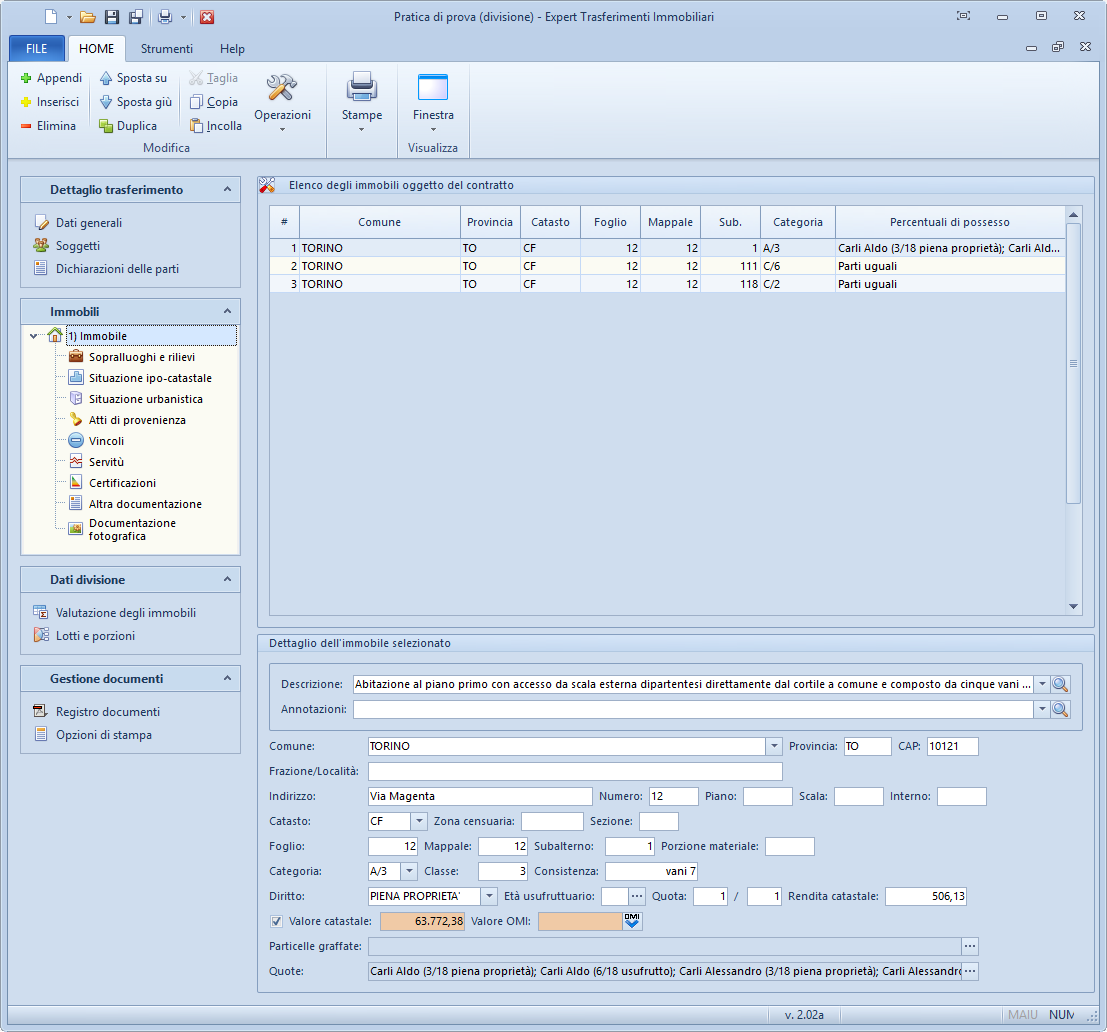The height and width of the screenshot is (1032, 1107).
Task: Open Valutazione degli immobili
Action: click(x=125, y=613)
